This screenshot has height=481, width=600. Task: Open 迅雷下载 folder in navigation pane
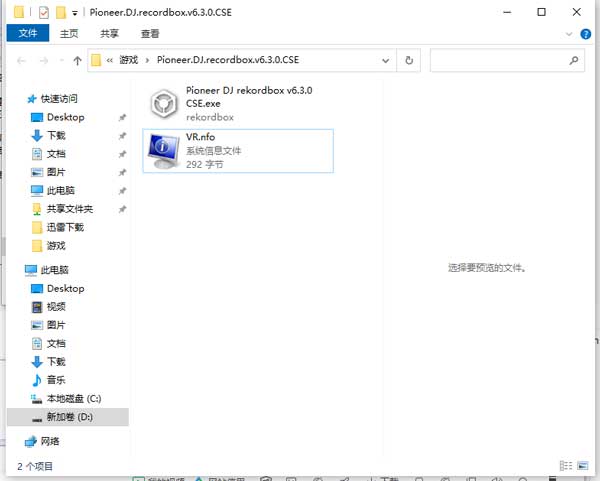point(65,227)
